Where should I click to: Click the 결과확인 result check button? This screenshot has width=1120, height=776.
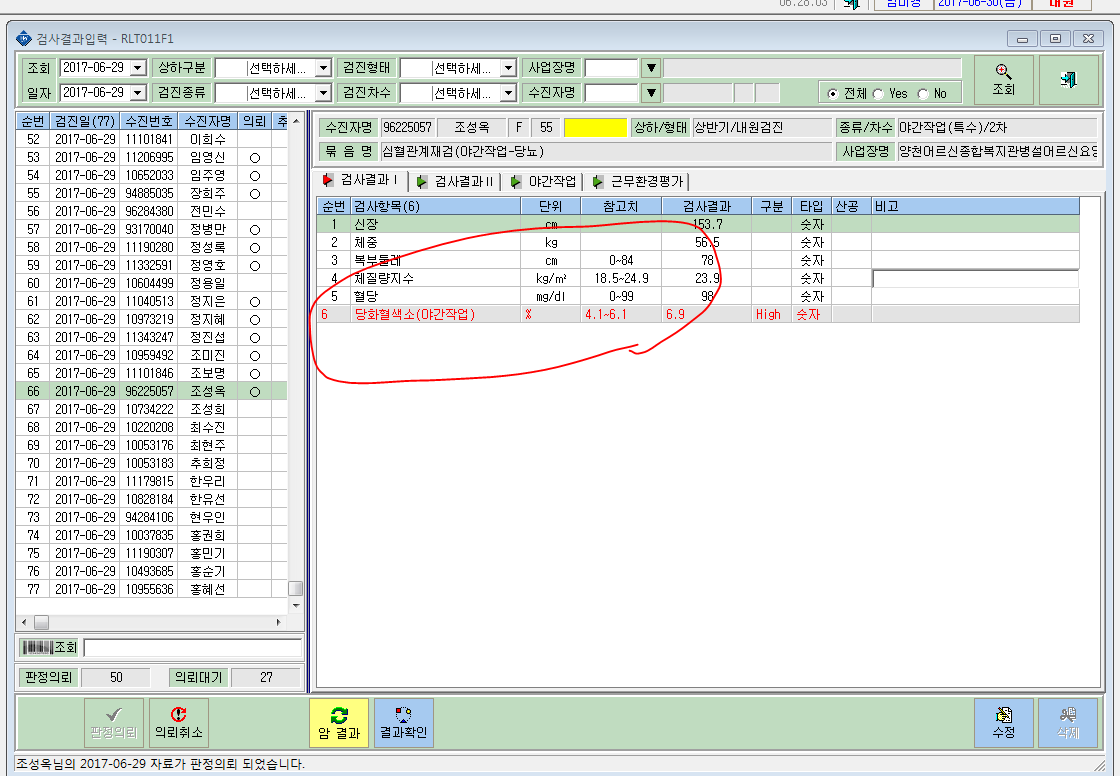point(404,722)
